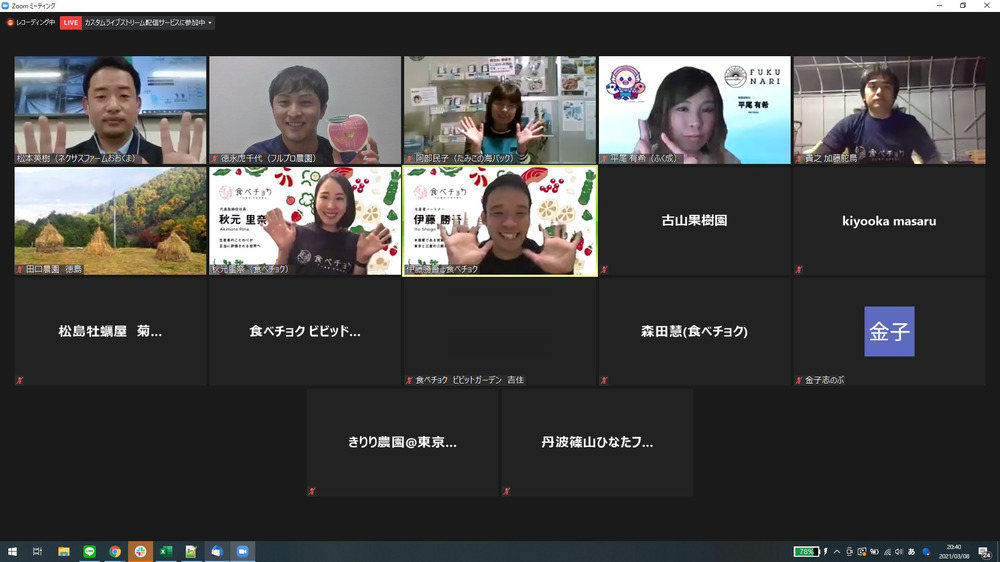
Task: Expand the LIVE custom livestream dropdown arrow
Action: point(210,22)
